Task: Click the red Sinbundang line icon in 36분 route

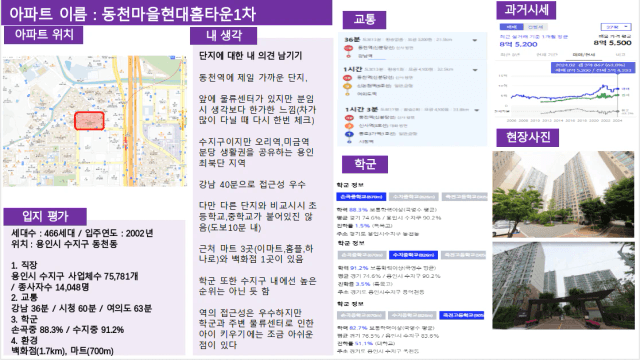Action: coord(349,48)
